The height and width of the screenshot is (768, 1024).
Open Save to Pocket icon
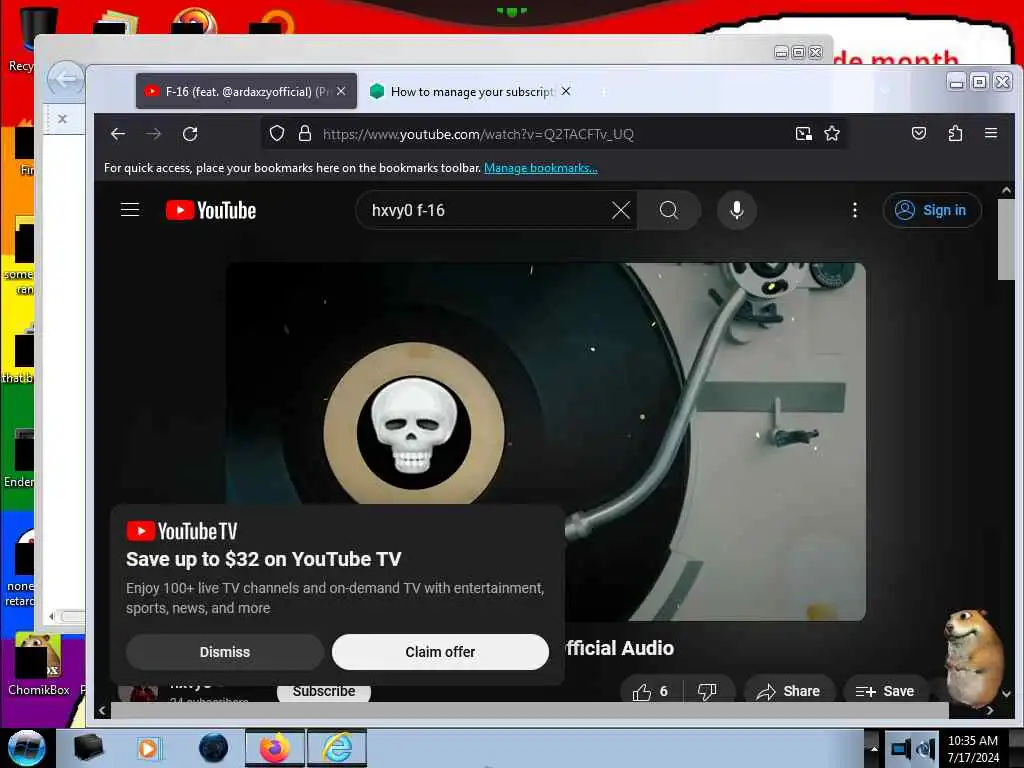coord(919,134)
